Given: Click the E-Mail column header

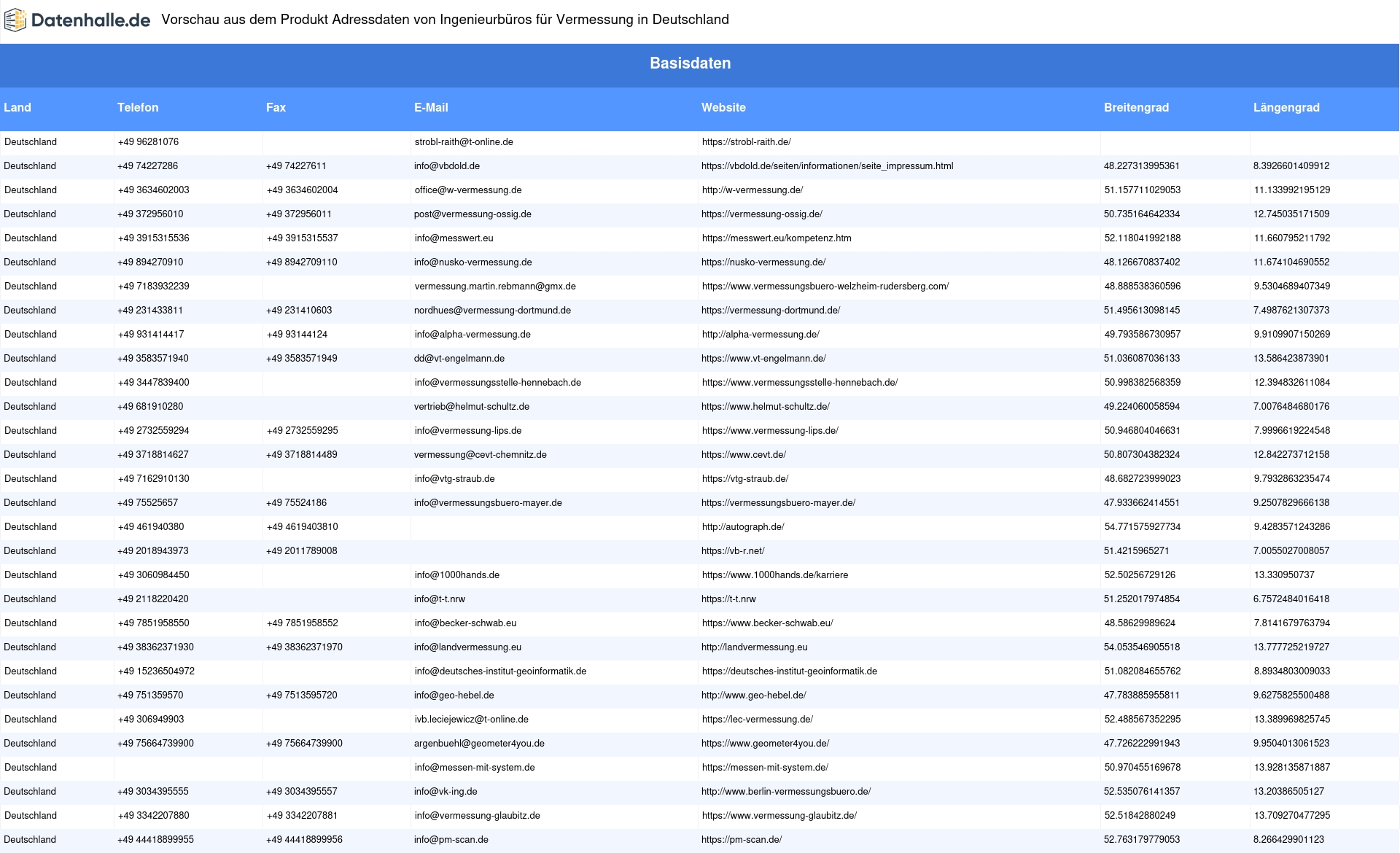Looking at the screenshot, I should [x=431, y=107].
